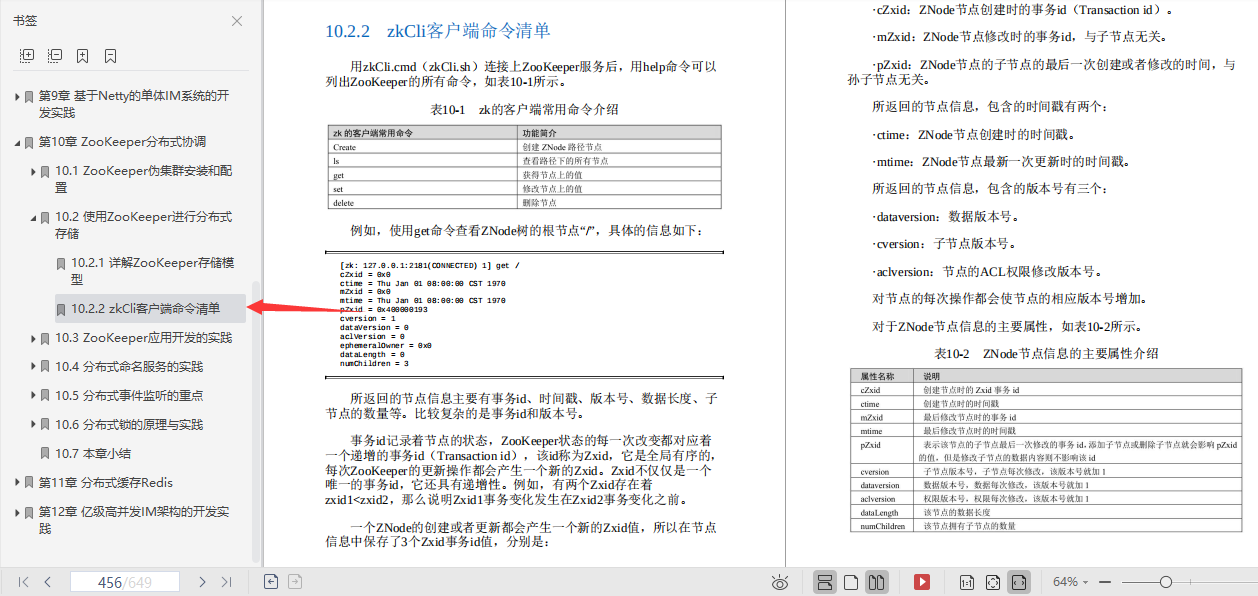Close the 书签 bookmarks panel
Image resolution: width=1258 pixels, height=596 pixels.
point(237,21)
